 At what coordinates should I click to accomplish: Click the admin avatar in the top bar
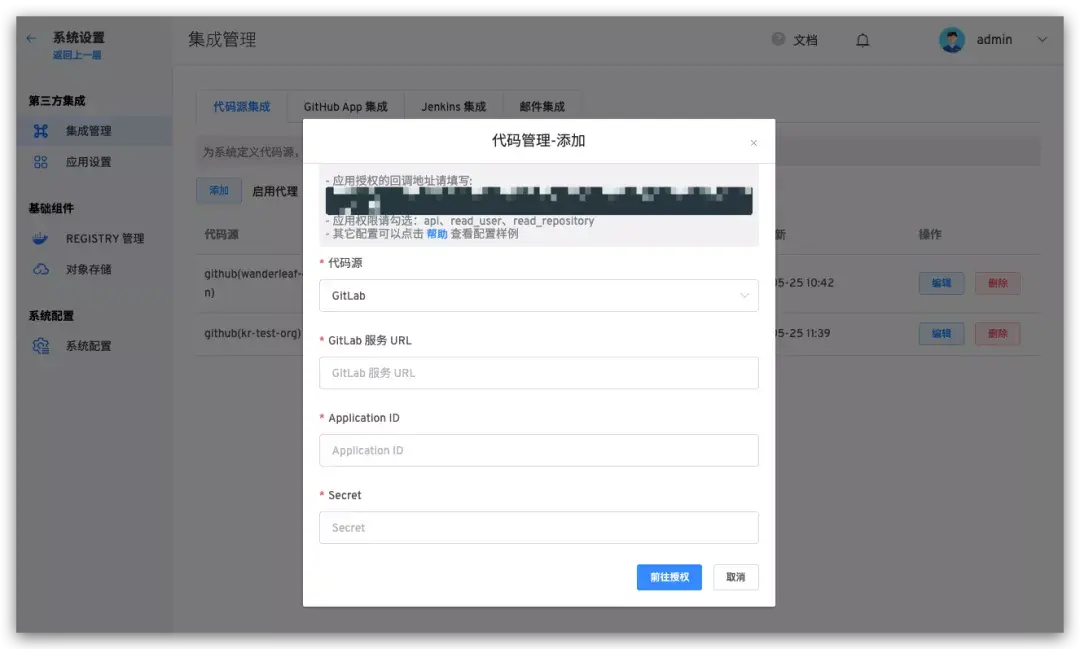pyautogui.click(x=951, y=40)
